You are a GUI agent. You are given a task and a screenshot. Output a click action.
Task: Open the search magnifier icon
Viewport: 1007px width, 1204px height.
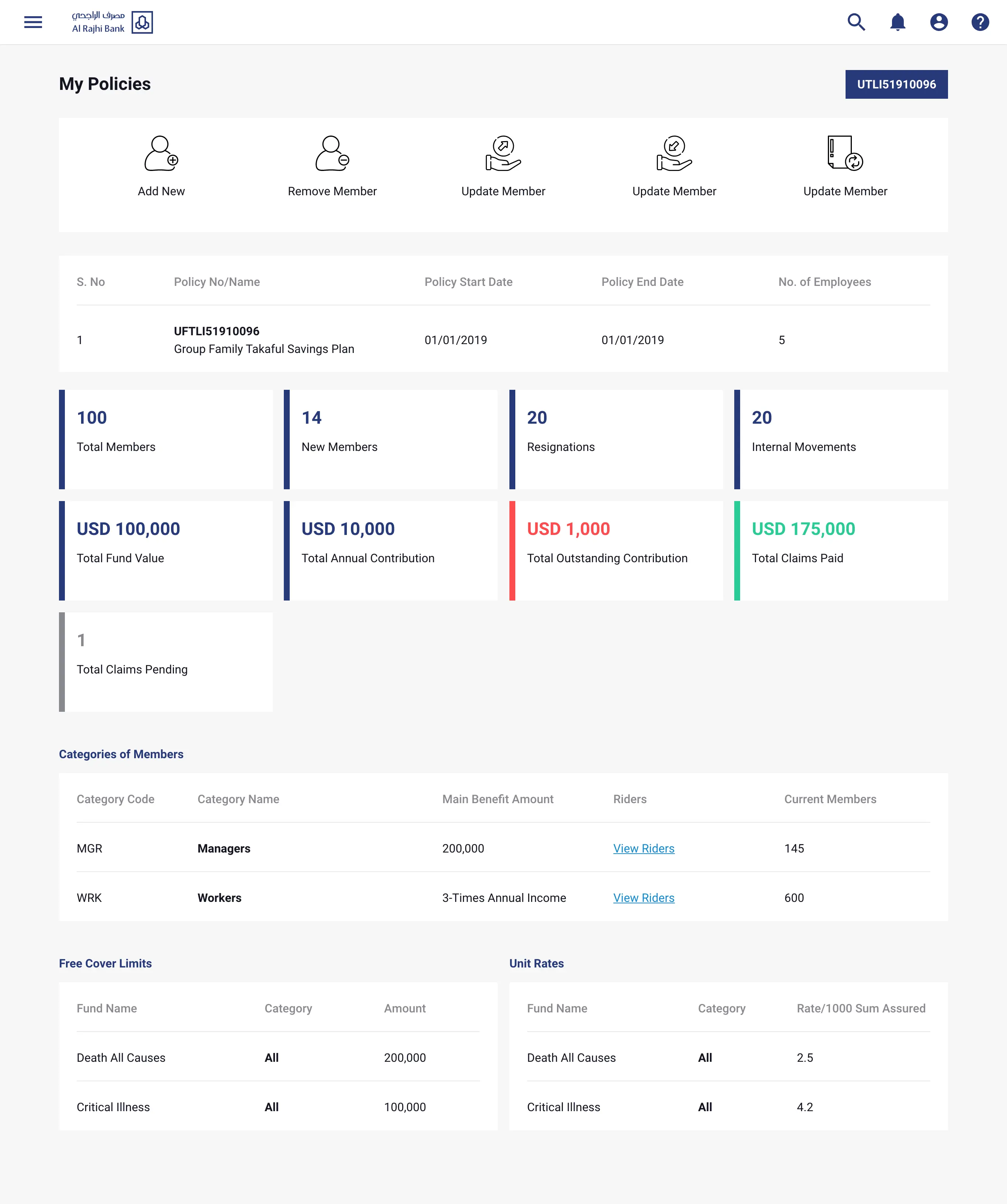click(856, 22)
